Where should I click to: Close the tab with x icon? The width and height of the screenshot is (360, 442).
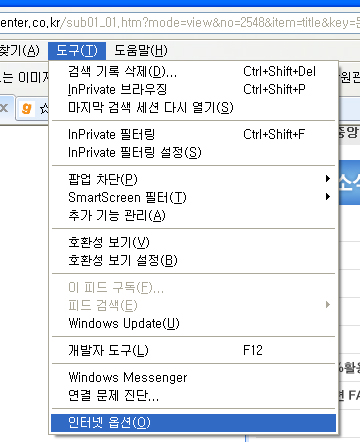[4, 107]
